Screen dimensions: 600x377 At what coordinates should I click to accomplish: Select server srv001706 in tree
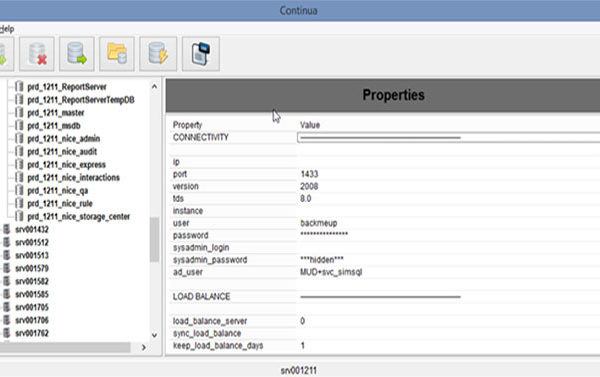click(x=32, y=320)
